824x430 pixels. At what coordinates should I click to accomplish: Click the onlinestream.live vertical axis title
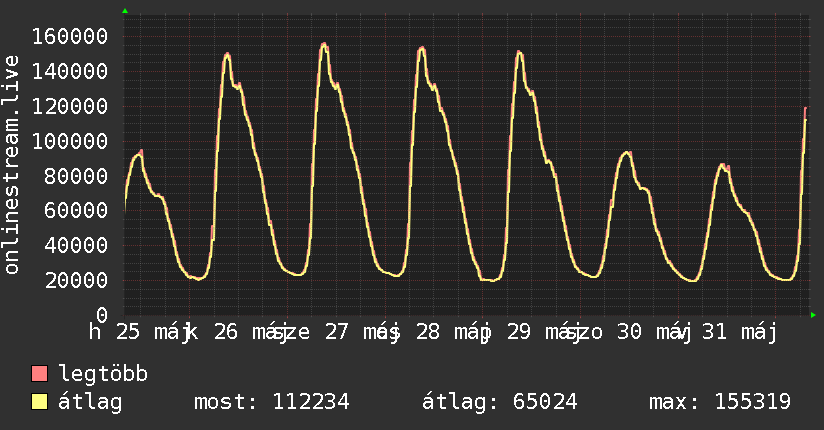[x=11, y=165]
